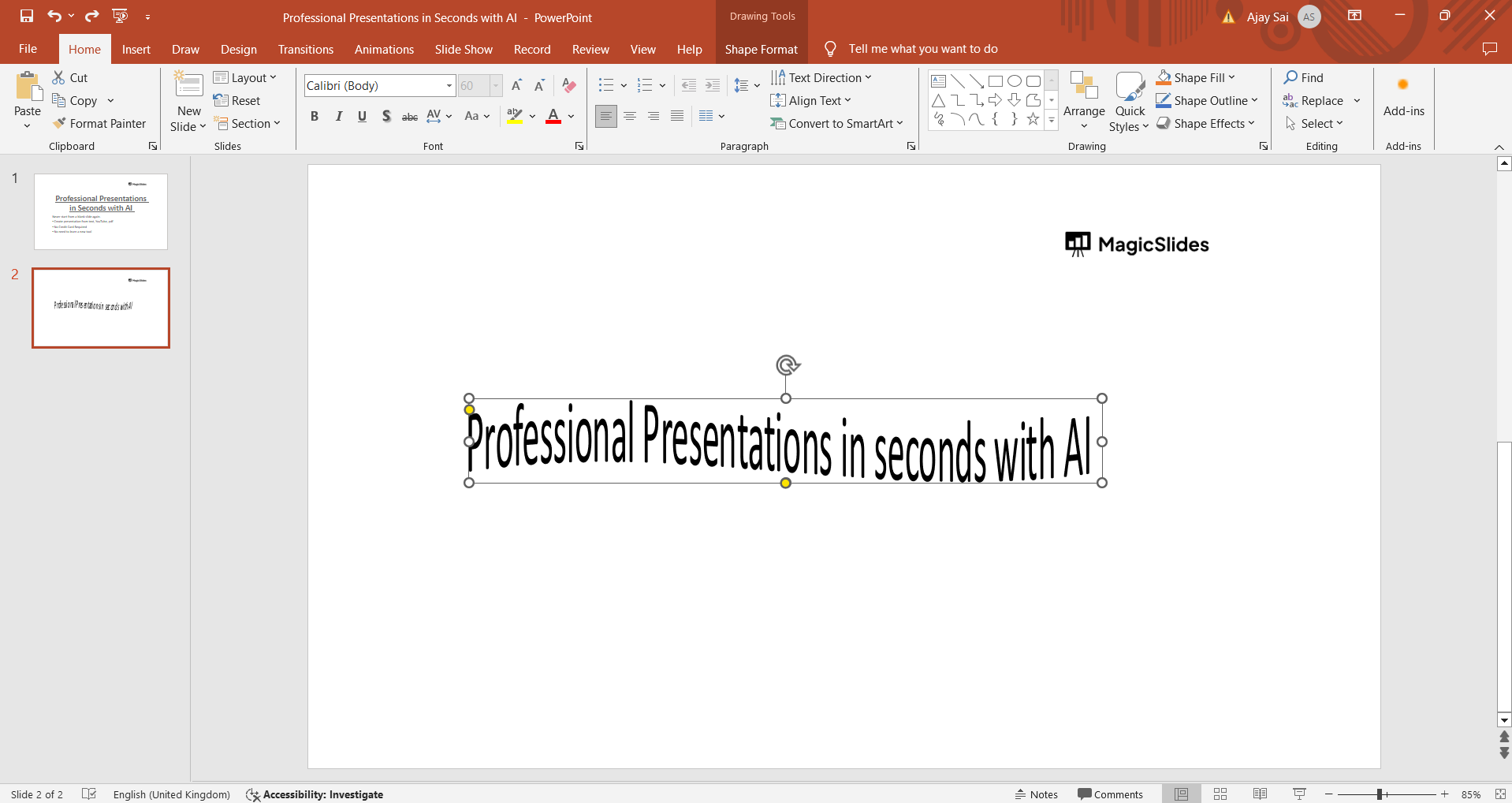Toggle center text alignment
This screenshot has height=803, width=1512.
[x=630, y=116]
